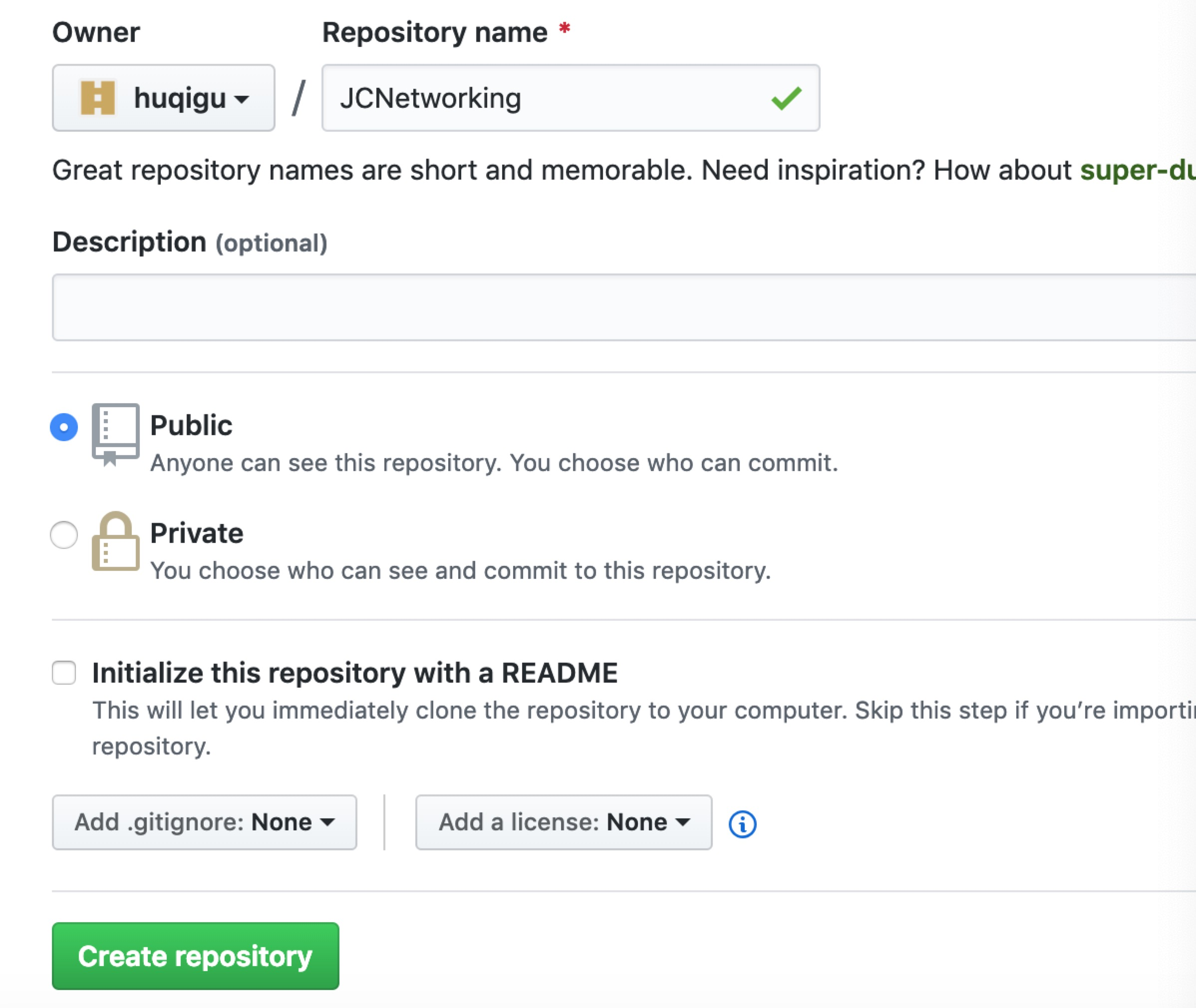
Task: Click 'You choose who can see and commit' text
Action: 460,571
